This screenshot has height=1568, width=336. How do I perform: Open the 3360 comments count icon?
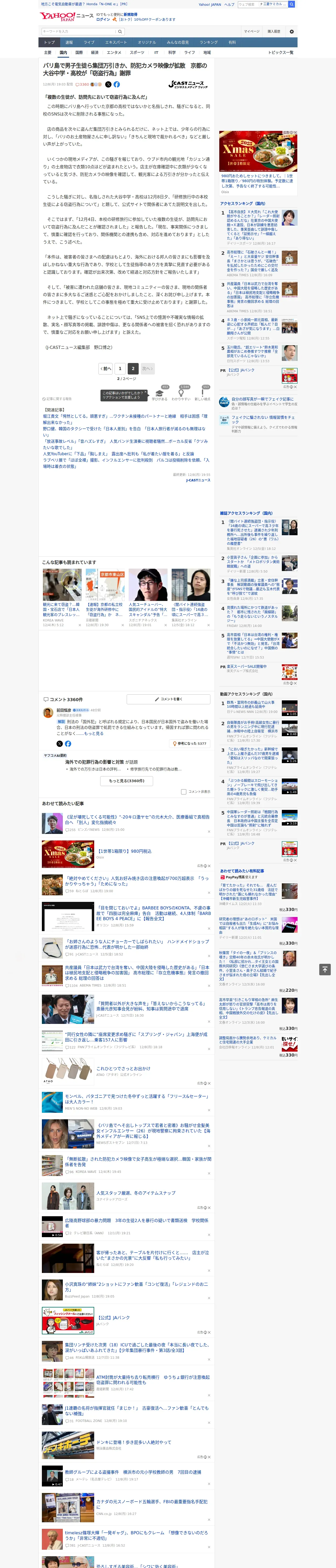(82, 85)
